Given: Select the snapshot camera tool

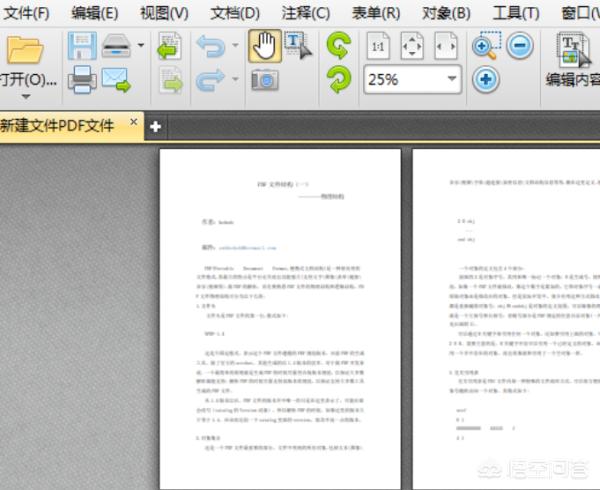Looking at the screenshot, I should click(x=265, y=80).
